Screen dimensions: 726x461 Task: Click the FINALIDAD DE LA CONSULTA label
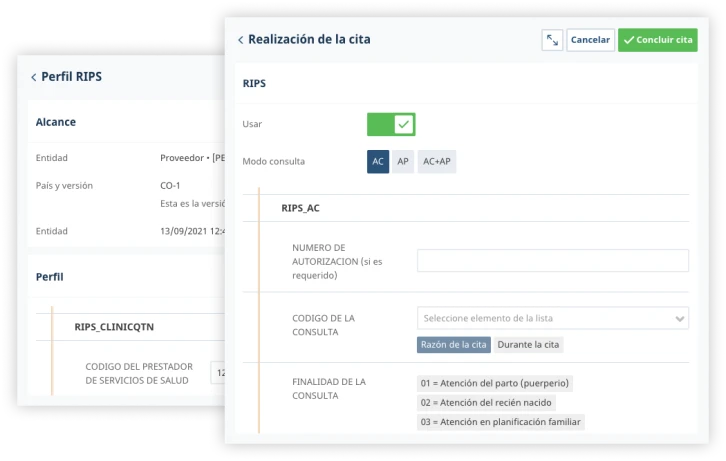coord(329,389)
